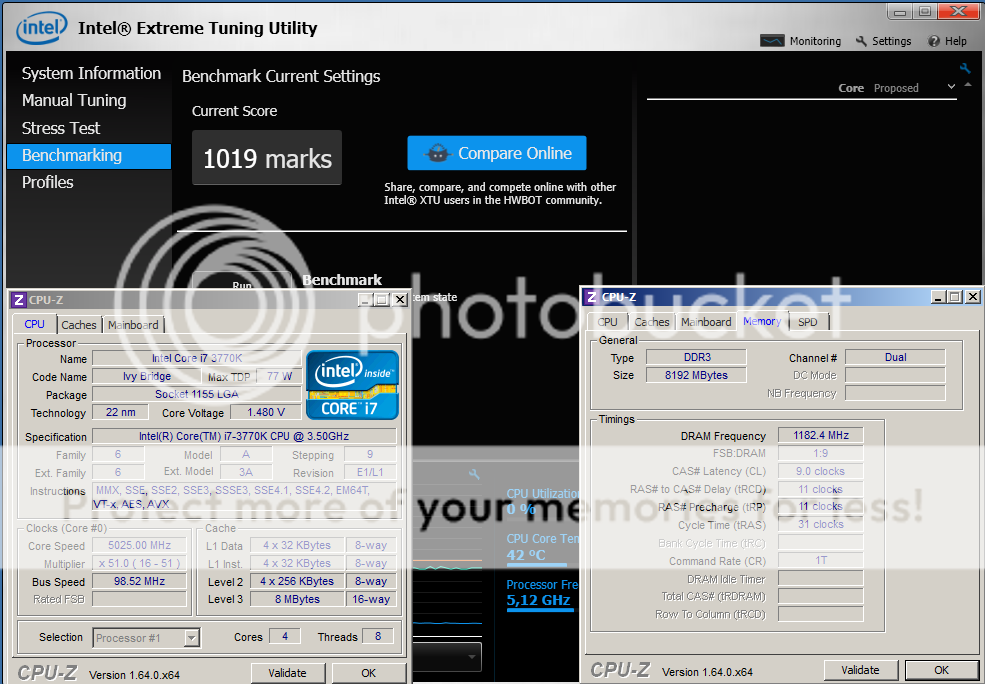Expand the Core Proposed chevron dropdown
Screen dimensions: 985x684
tap(951, 87)
